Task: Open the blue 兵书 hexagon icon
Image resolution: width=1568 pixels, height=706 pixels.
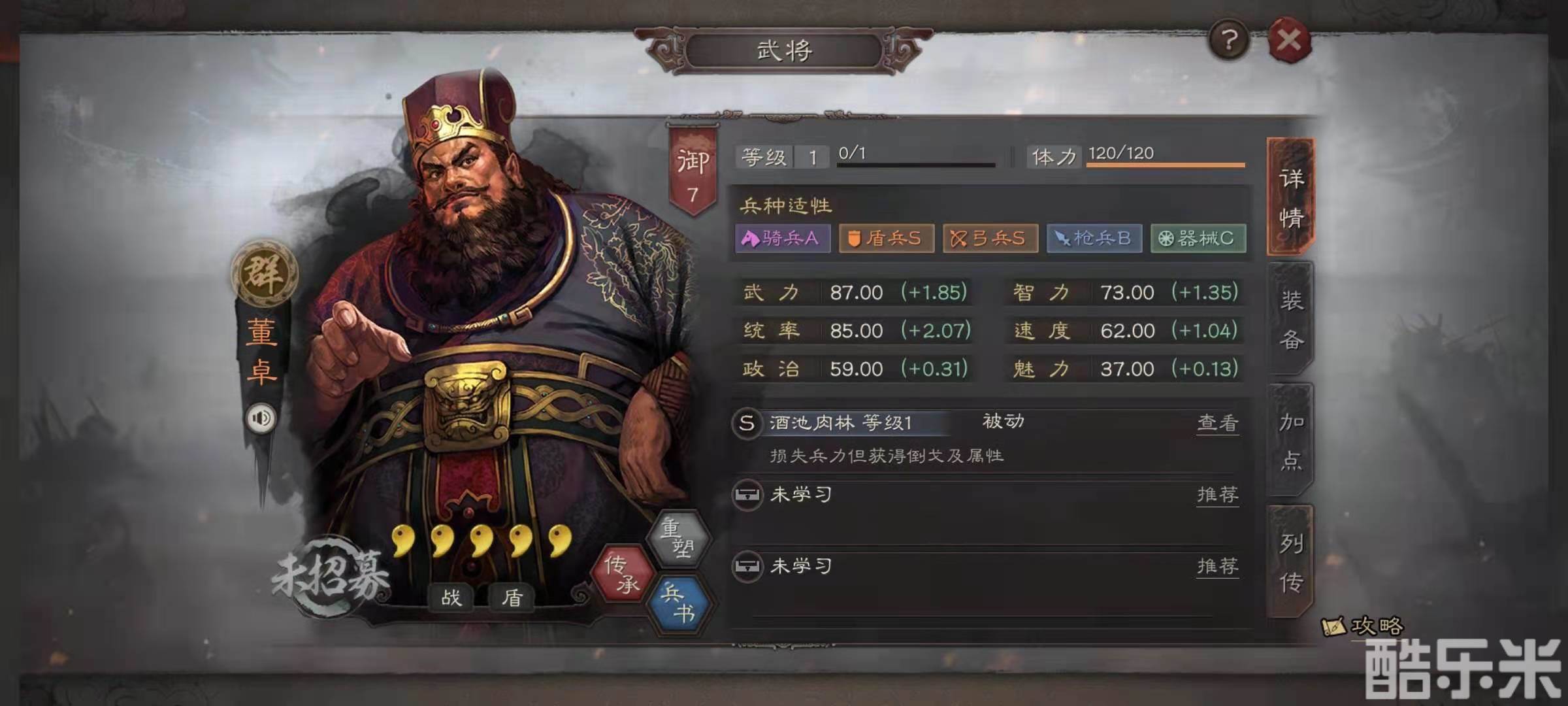Action: 678,604
